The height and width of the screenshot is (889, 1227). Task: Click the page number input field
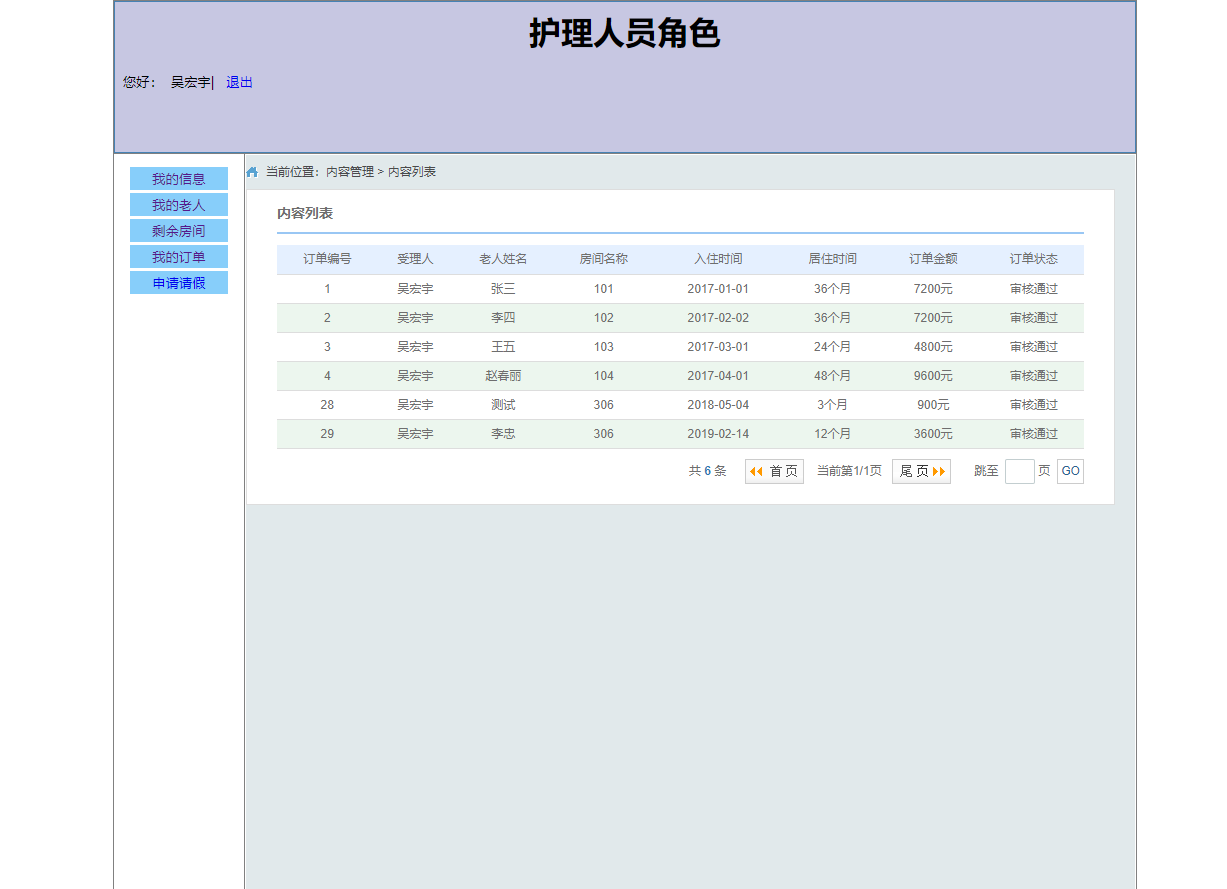[1019, 470]
